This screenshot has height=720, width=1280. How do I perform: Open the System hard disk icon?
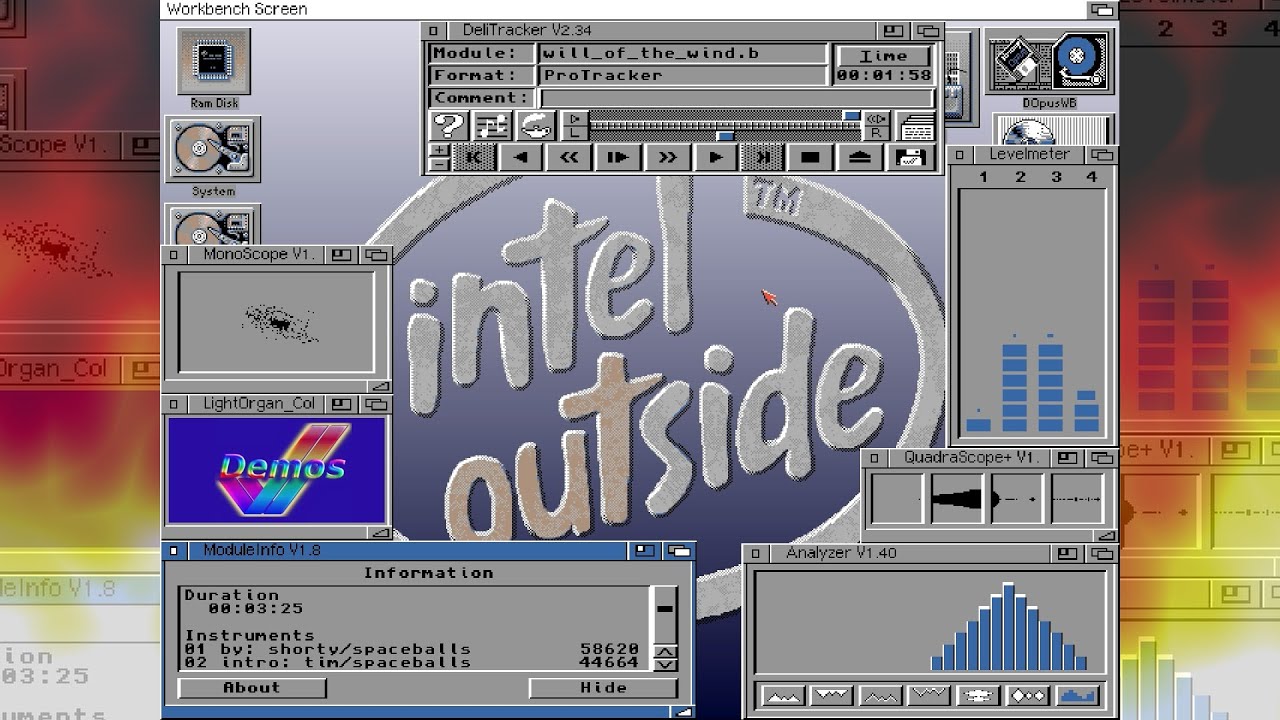[213, 156]
